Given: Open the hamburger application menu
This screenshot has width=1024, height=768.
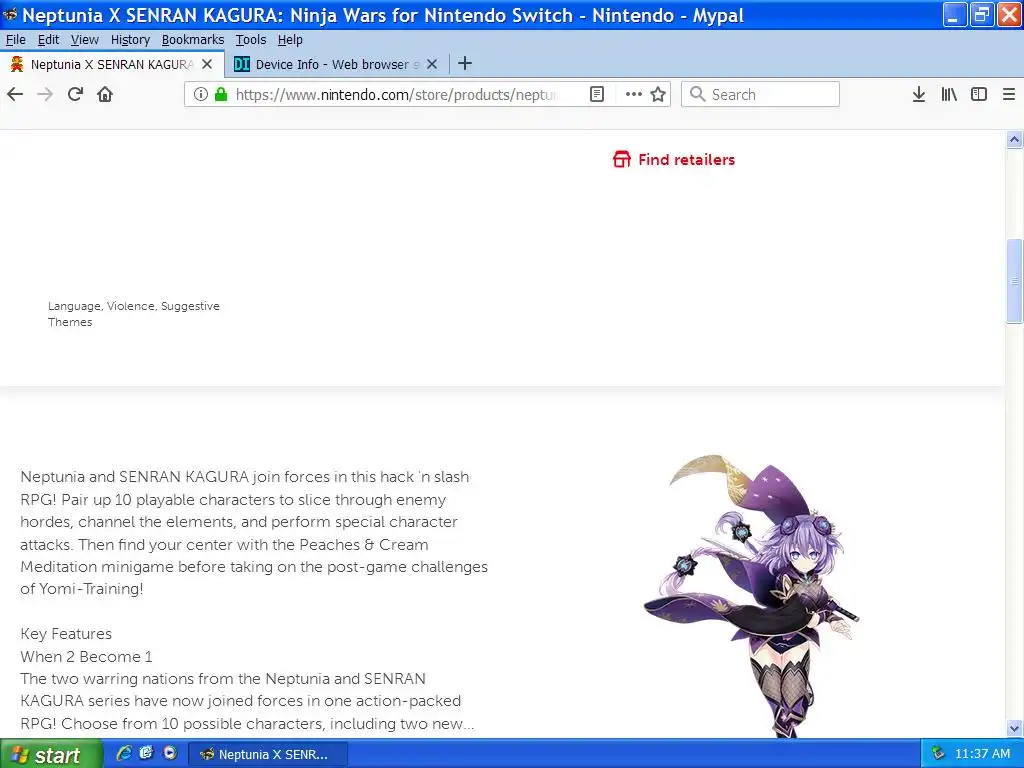Looking at the screenshot, I should [1008, 95].
